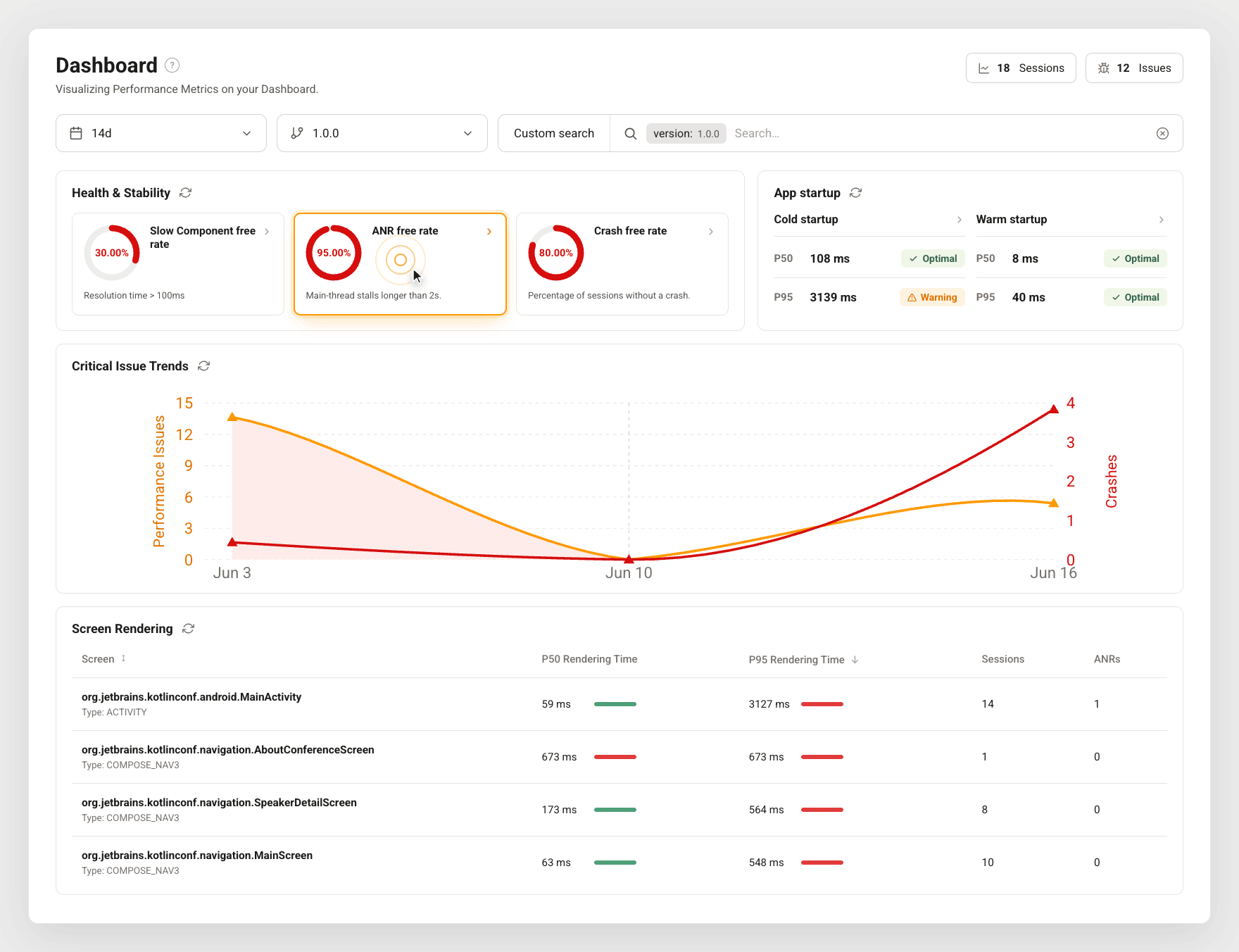Refresh the Screen Rendering table
1239x952 pixels.
click(189, 629)
